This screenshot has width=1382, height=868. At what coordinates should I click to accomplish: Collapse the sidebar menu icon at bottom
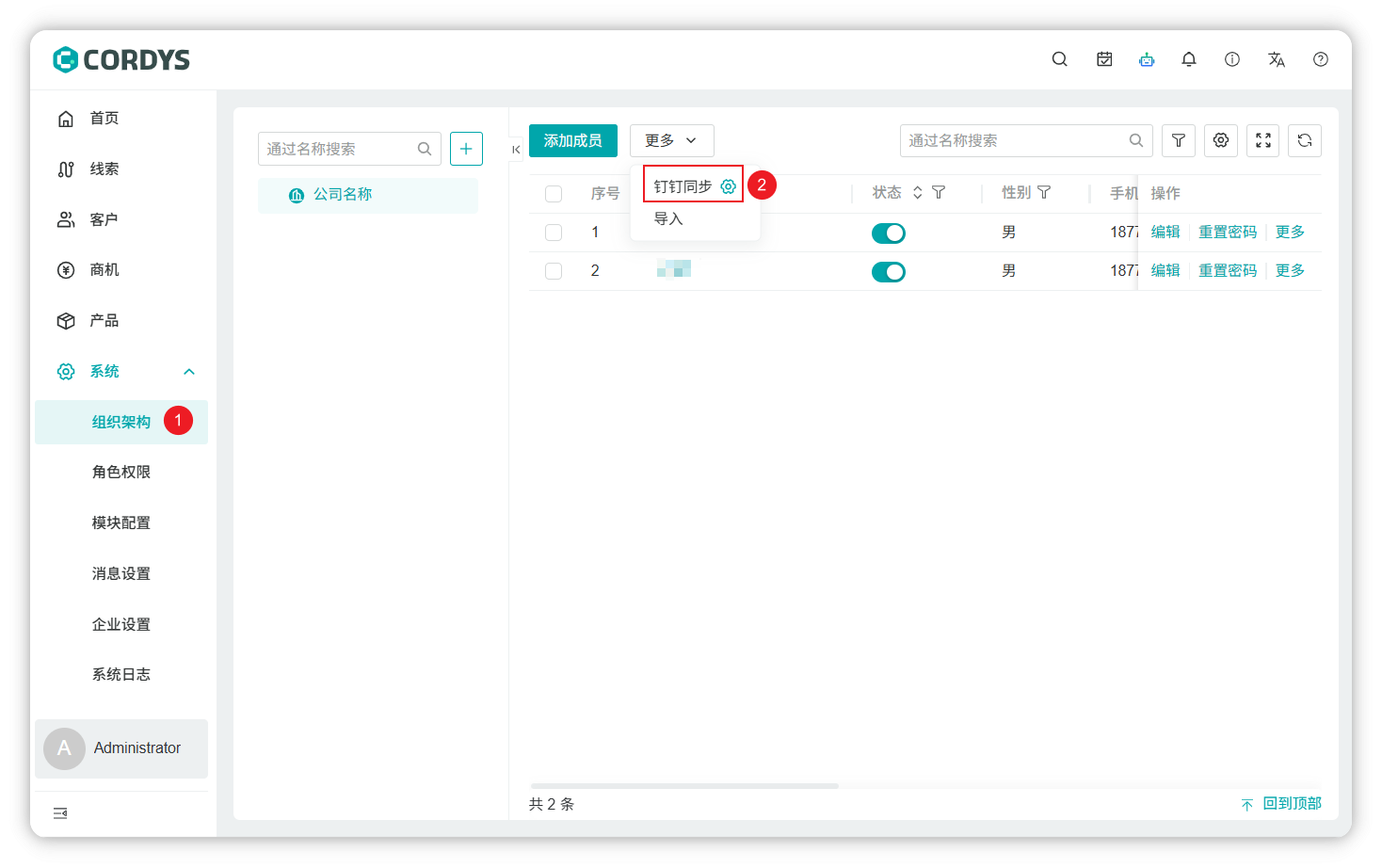pos(60,813)
